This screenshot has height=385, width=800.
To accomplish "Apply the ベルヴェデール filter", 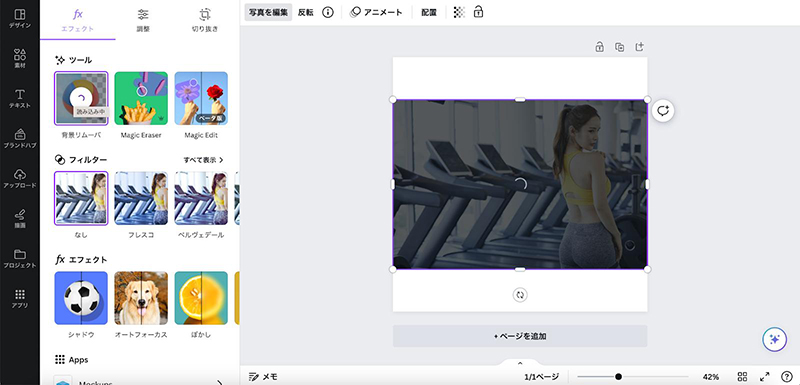I will click(x=201, y=198).
